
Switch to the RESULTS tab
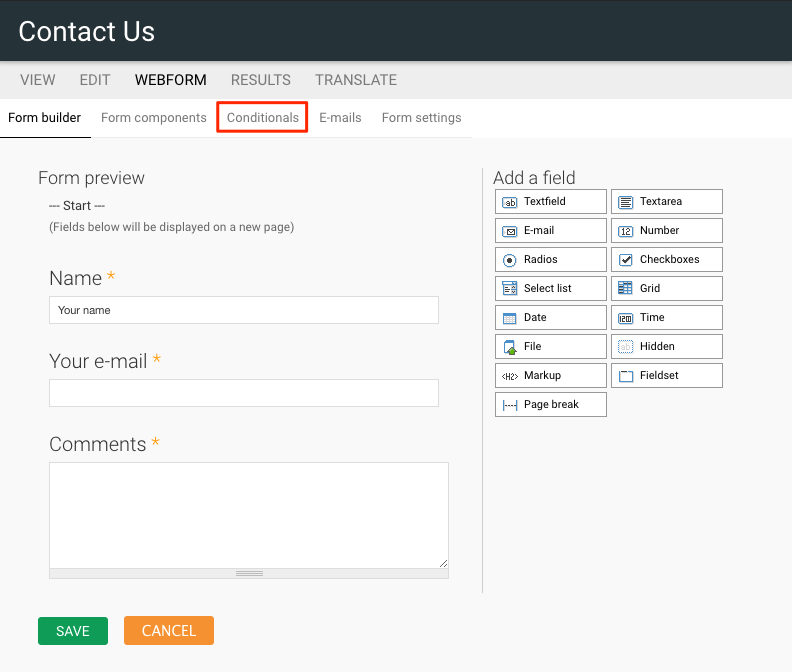(260, 80)
